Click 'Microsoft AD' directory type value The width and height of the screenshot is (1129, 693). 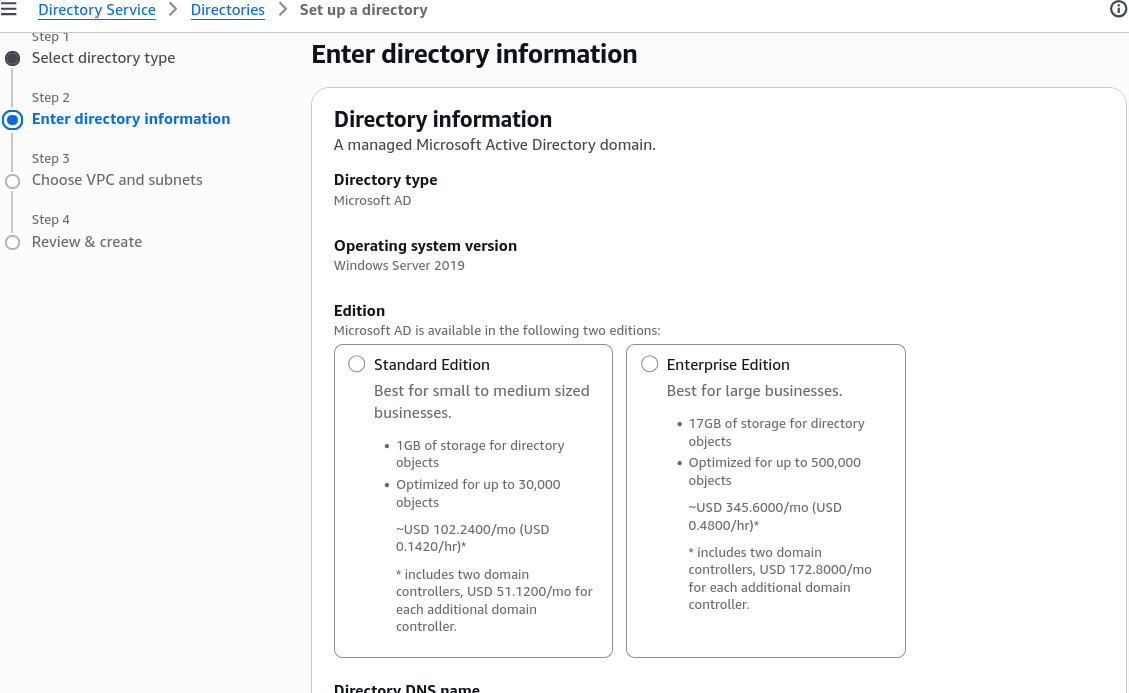[372, 200]
